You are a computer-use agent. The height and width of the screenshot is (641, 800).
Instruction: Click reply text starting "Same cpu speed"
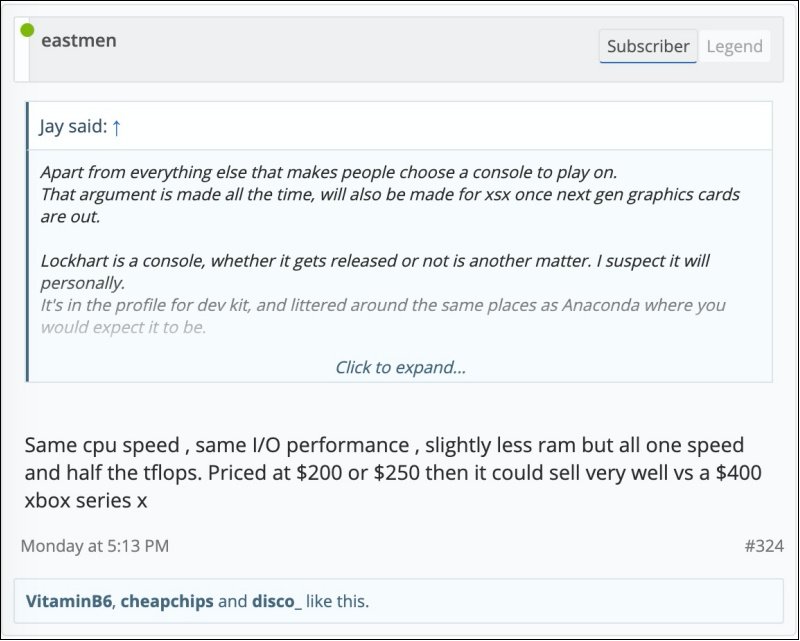[384, 445]
